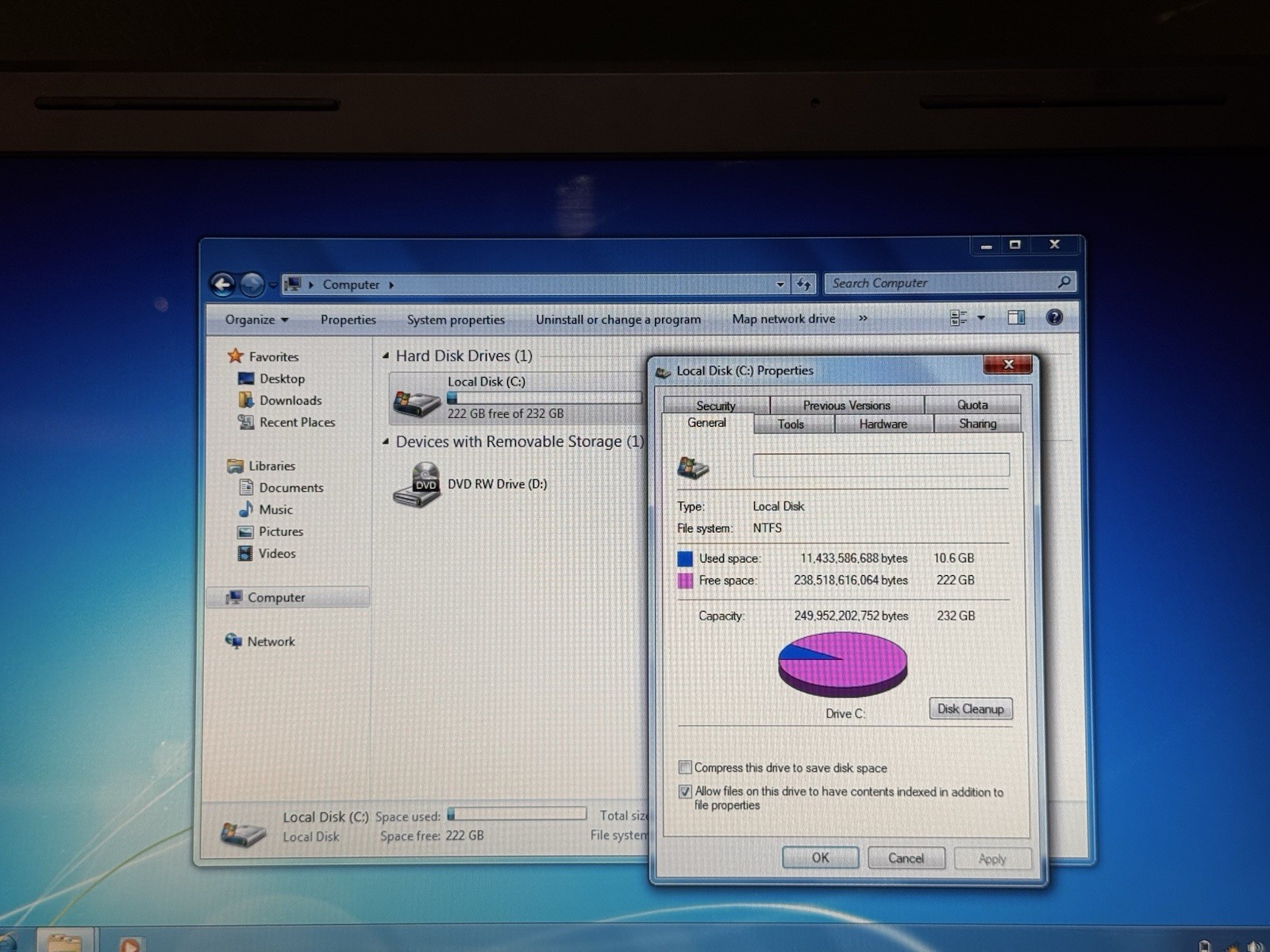Collapse Devices with Removable Storage group
This screenshot has width=1270, height=952.
coord(386,441)
